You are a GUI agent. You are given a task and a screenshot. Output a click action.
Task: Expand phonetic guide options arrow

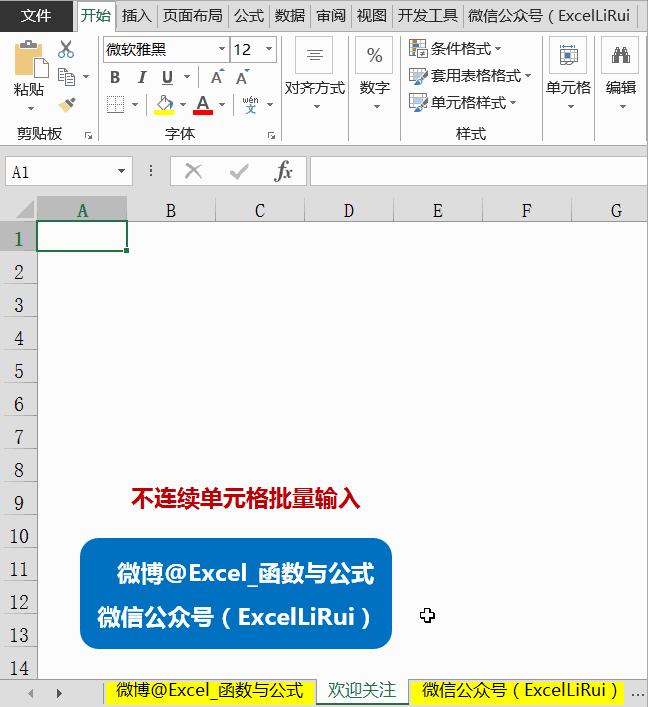pyautogui.click(x=270, y=105)
